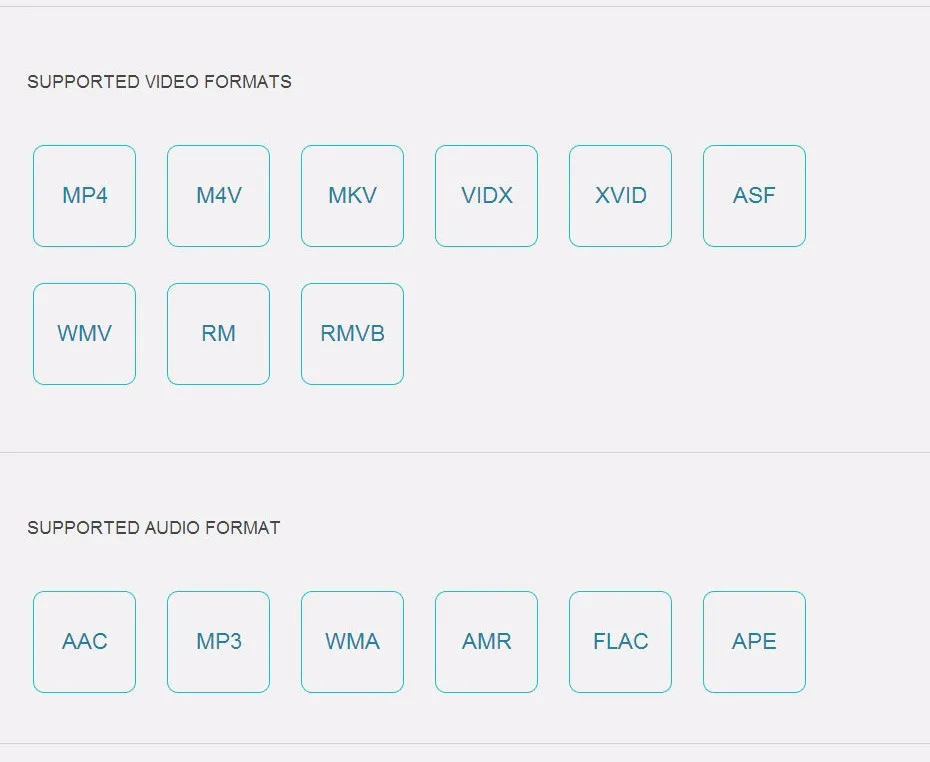This screenshot has height=762, width=930.
Task: Click the divider line above audio section
Action: pos(465,452)
